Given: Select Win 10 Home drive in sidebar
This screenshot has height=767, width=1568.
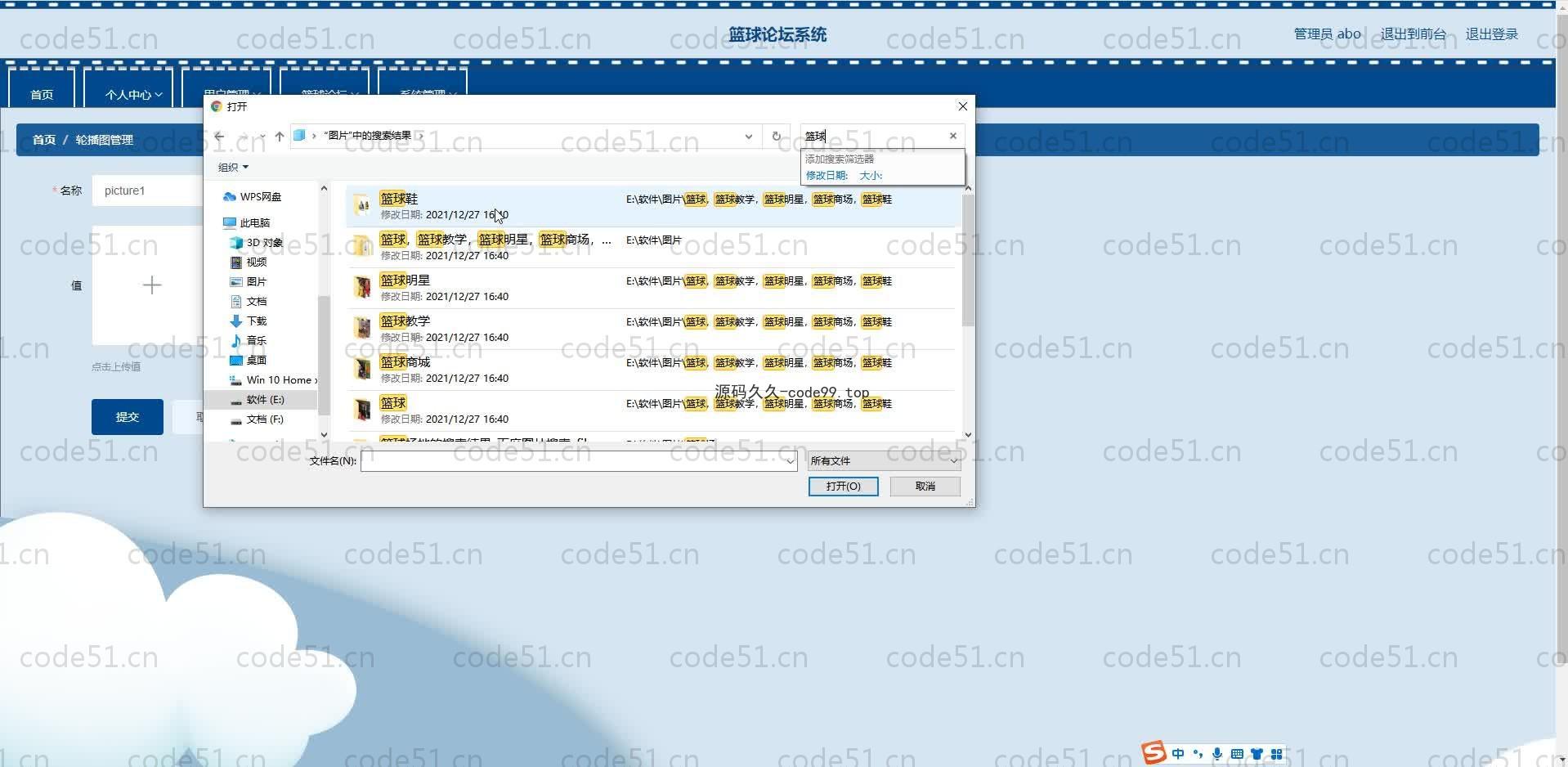Looking at the screenshot, I should coord(273,380).
